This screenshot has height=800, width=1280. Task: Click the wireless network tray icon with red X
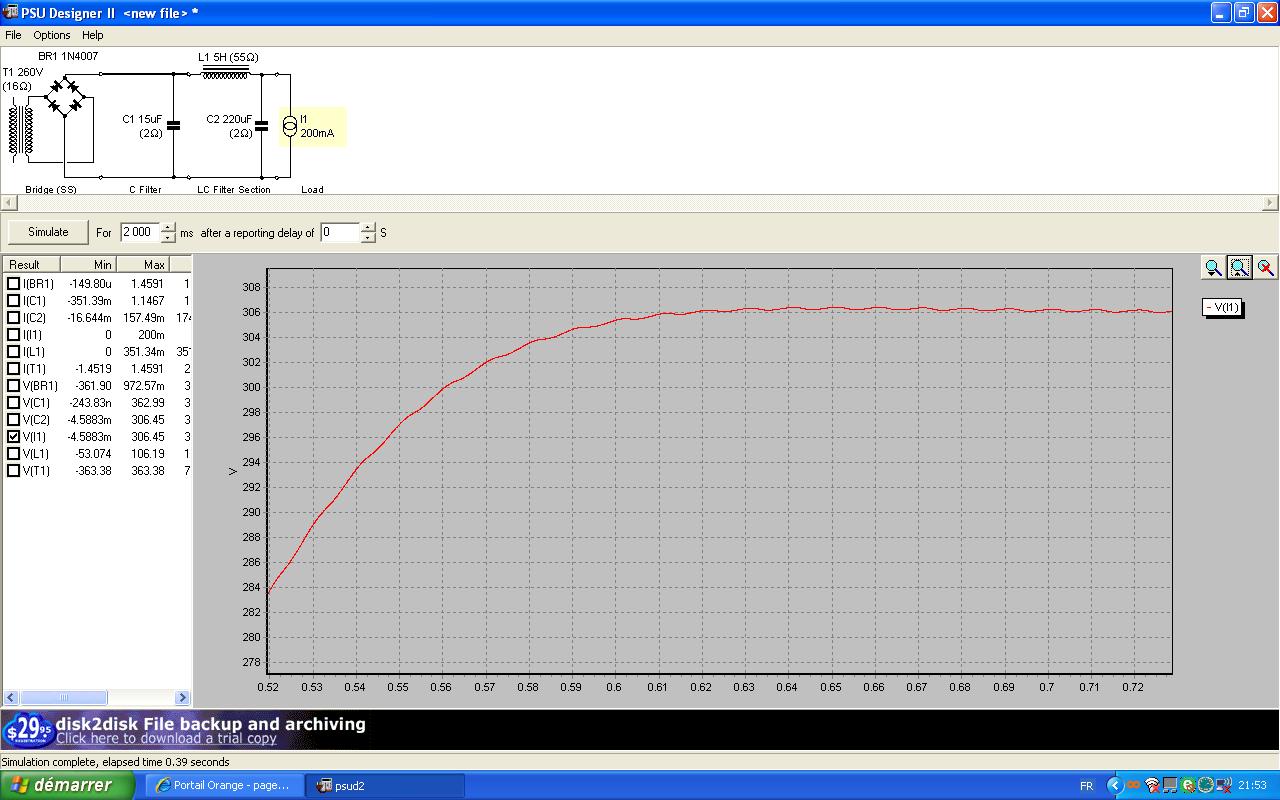1152,786
